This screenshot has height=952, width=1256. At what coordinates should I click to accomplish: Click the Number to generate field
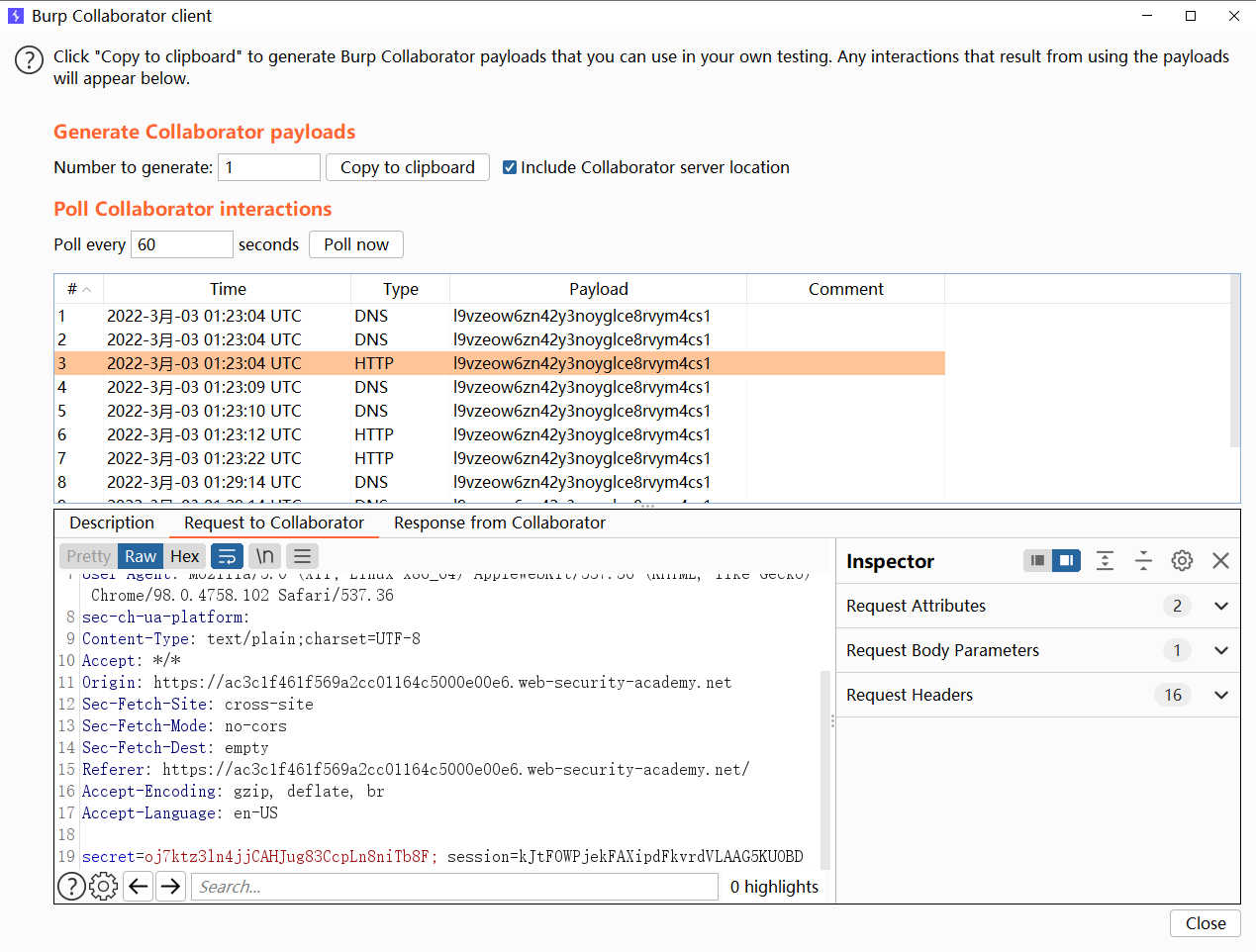[269, 167]
